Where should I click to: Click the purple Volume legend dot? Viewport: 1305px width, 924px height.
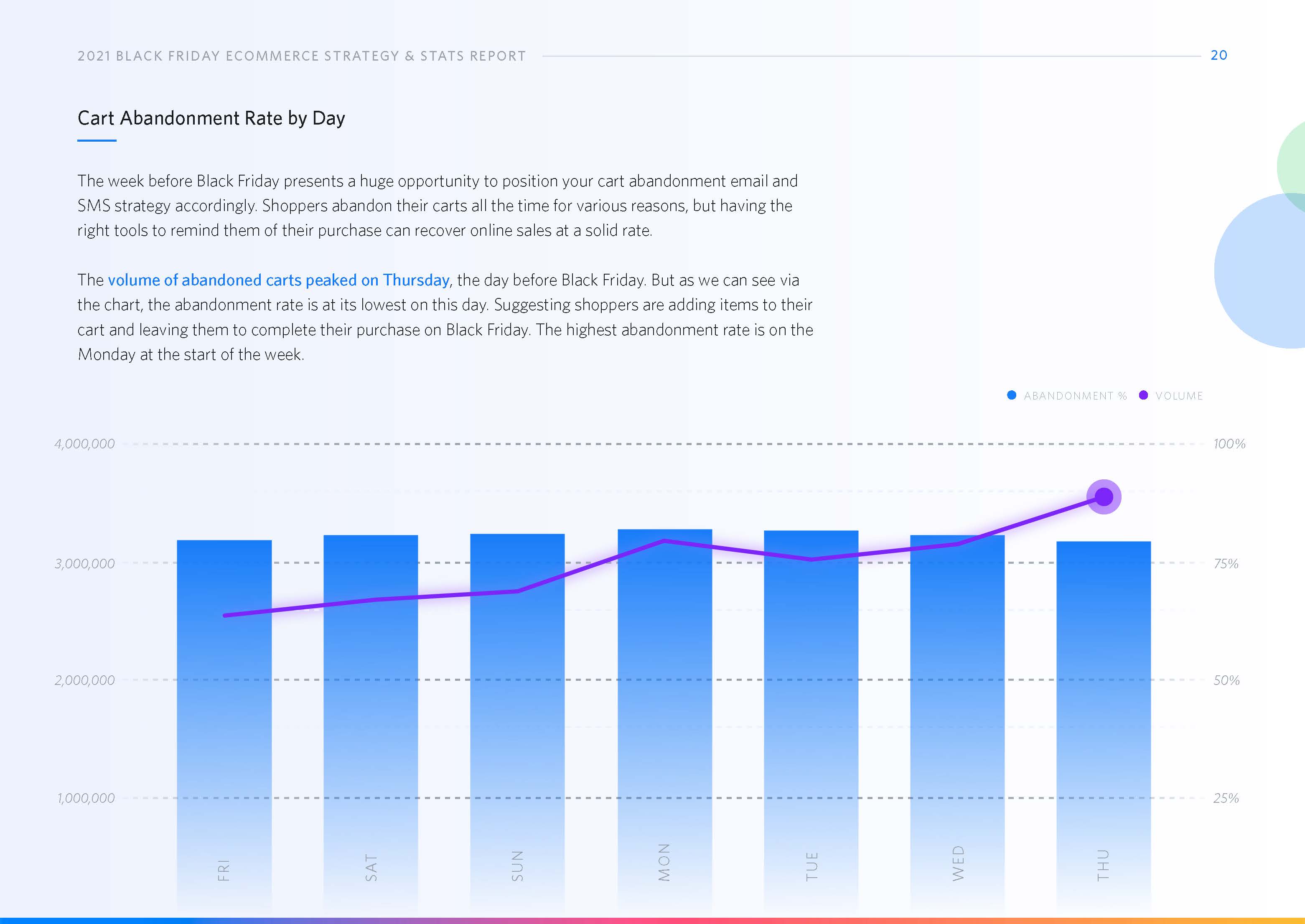(1143, 395)
